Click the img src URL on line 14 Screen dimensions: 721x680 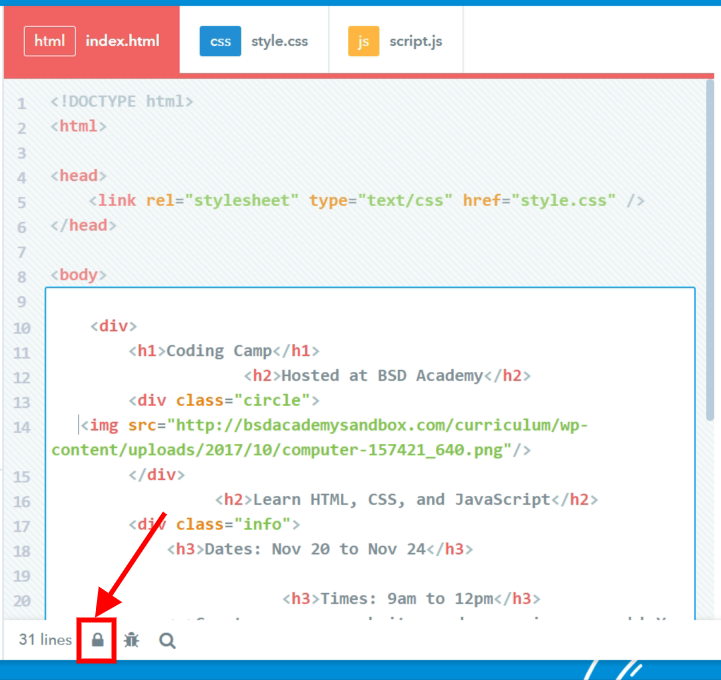tap(320, 437)
